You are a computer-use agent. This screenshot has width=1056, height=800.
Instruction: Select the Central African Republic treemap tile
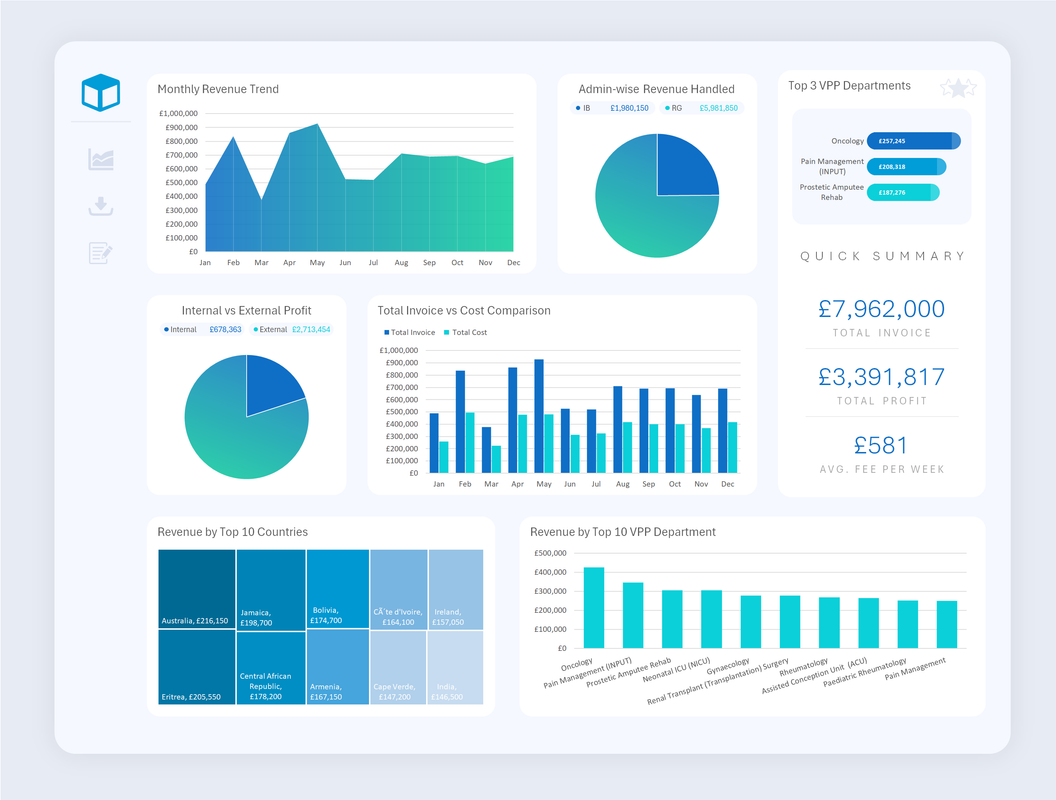click(x=271, y=668)
